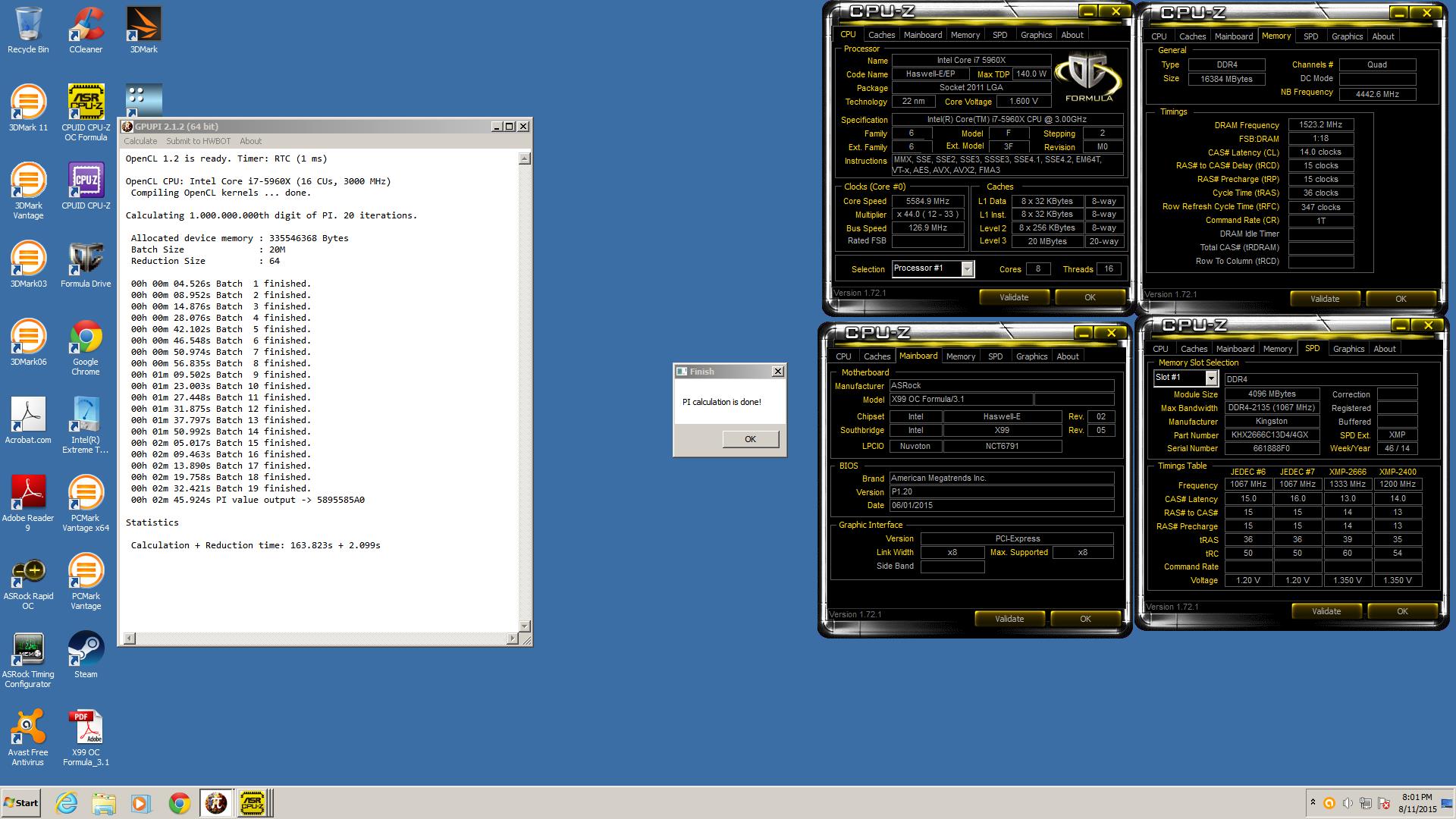Click OK in the CPU-Z Memory window
The image size is (1456, 819).
(x=1401, y=299)
